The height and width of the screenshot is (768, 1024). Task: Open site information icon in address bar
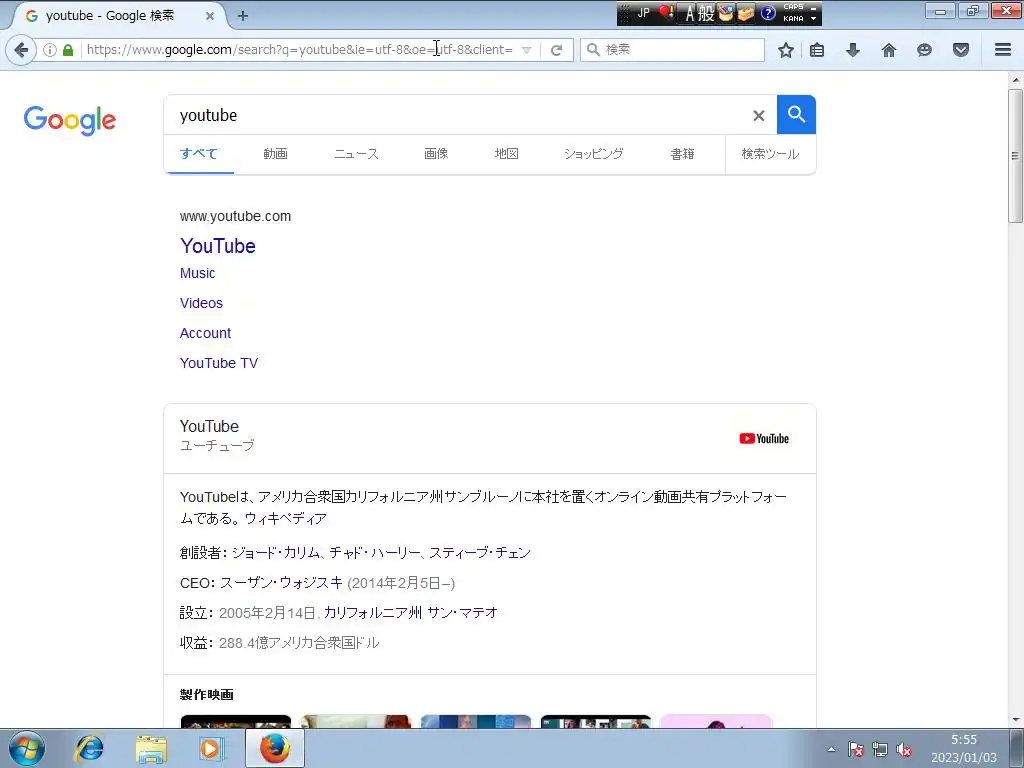point(50,50)
